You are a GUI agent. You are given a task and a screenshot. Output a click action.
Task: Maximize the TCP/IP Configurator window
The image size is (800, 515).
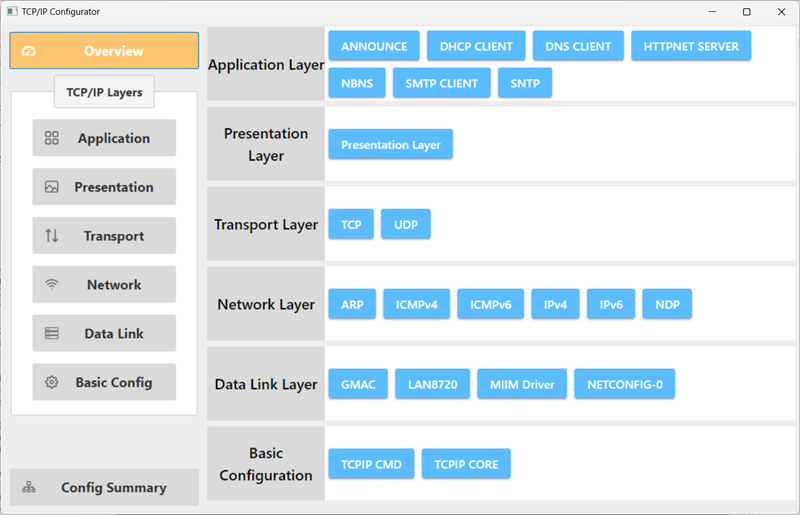click(746, 12)
